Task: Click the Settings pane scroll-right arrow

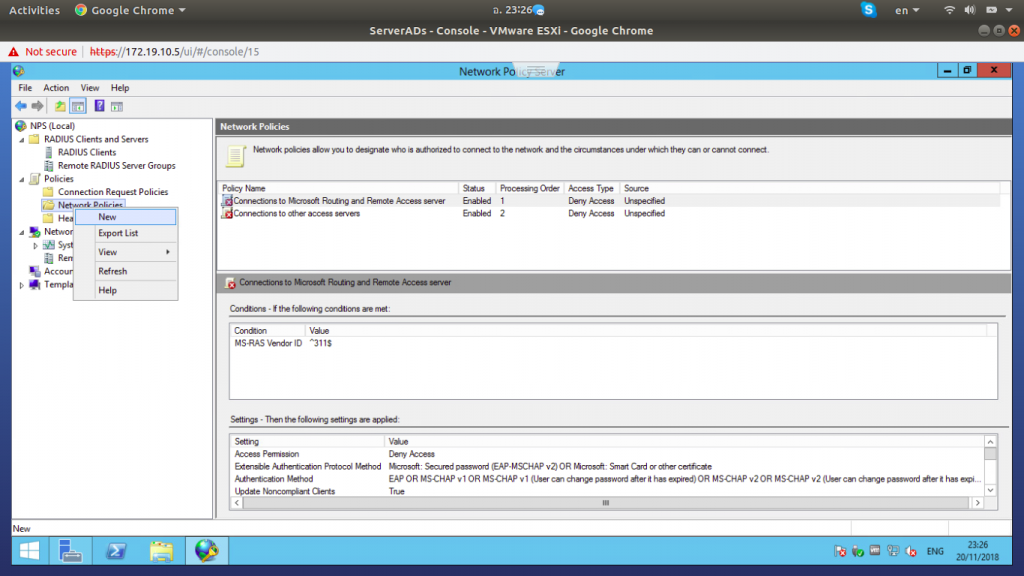Action: point(978,503)
